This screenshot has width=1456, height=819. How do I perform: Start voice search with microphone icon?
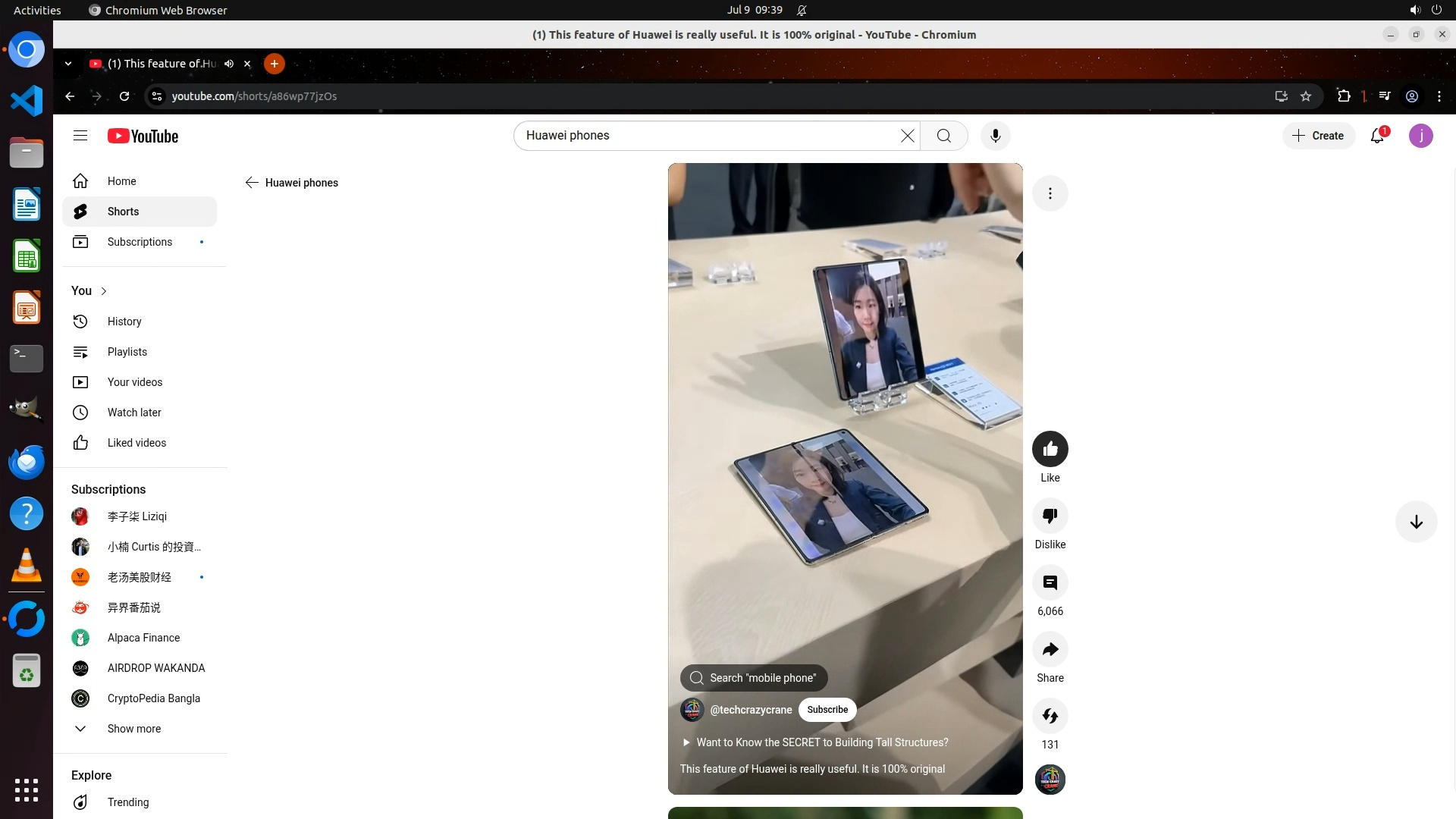(995, 136)
